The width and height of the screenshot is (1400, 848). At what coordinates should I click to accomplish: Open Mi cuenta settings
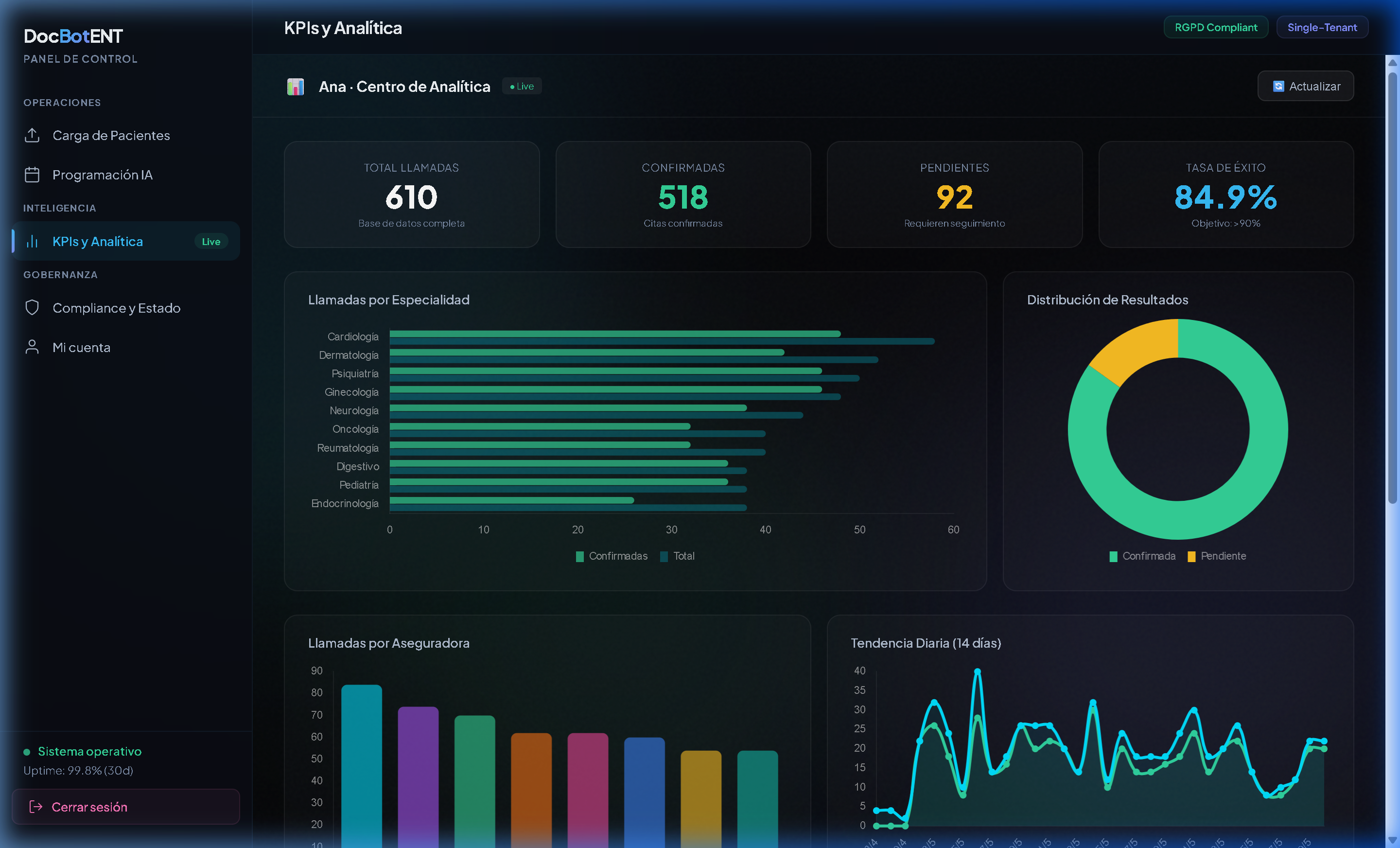coord(125,347)
